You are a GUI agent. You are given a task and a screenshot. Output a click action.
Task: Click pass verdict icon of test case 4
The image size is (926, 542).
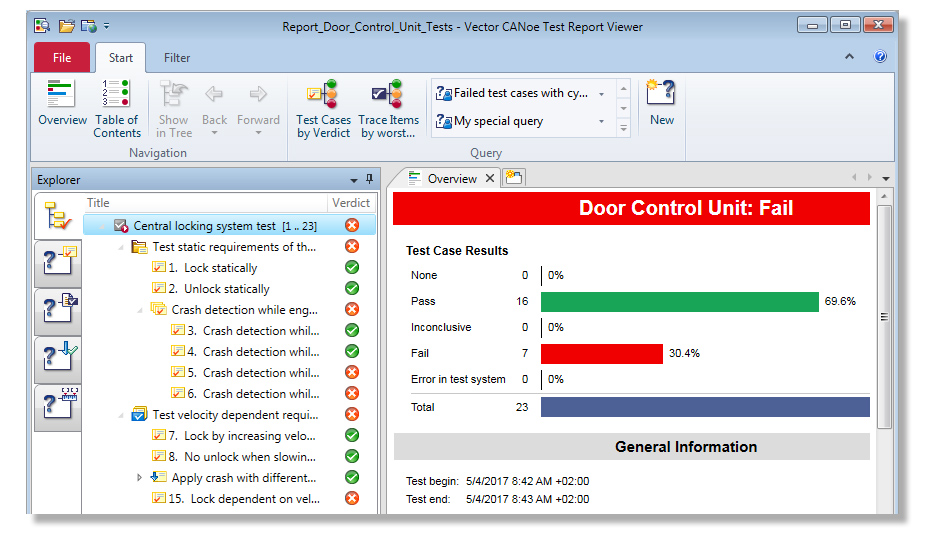click(x=352, y=352)
